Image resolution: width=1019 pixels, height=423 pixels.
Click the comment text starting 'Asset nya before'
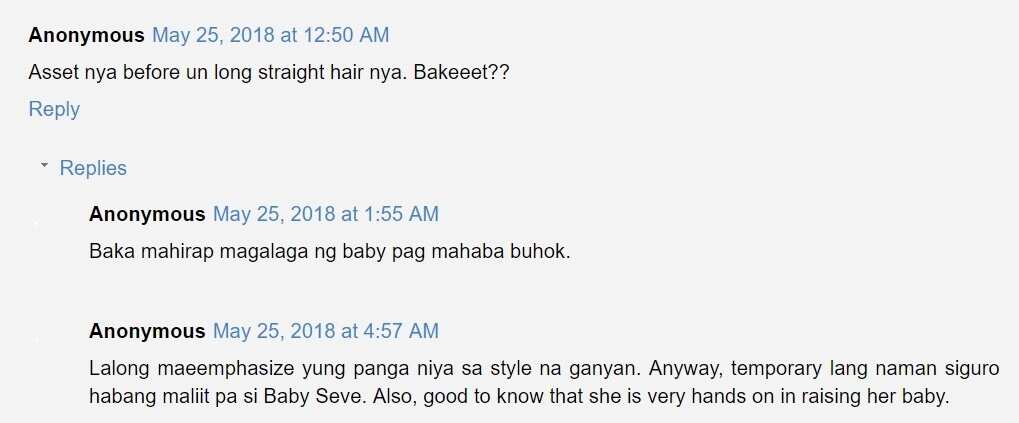click(269, 72)
